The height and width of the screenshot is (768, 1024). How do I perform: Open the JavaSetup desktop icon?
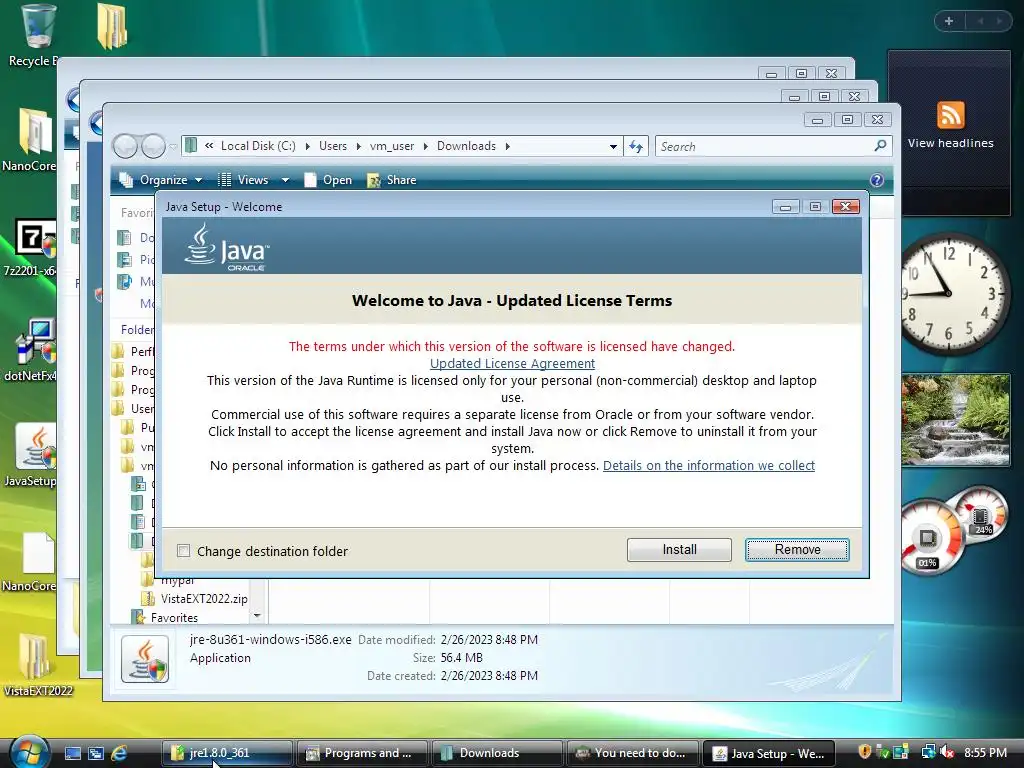31,455
